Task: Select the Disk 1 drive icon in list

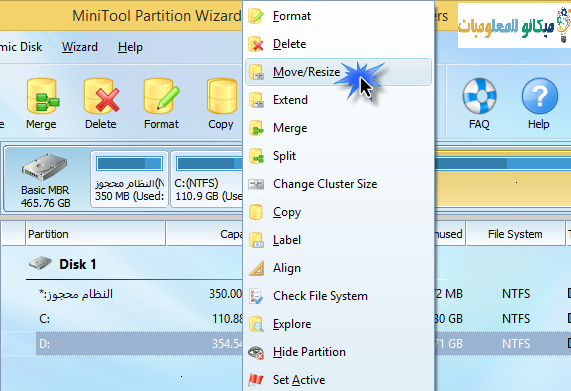Action: pyautogui.click(x=40, y=263)
